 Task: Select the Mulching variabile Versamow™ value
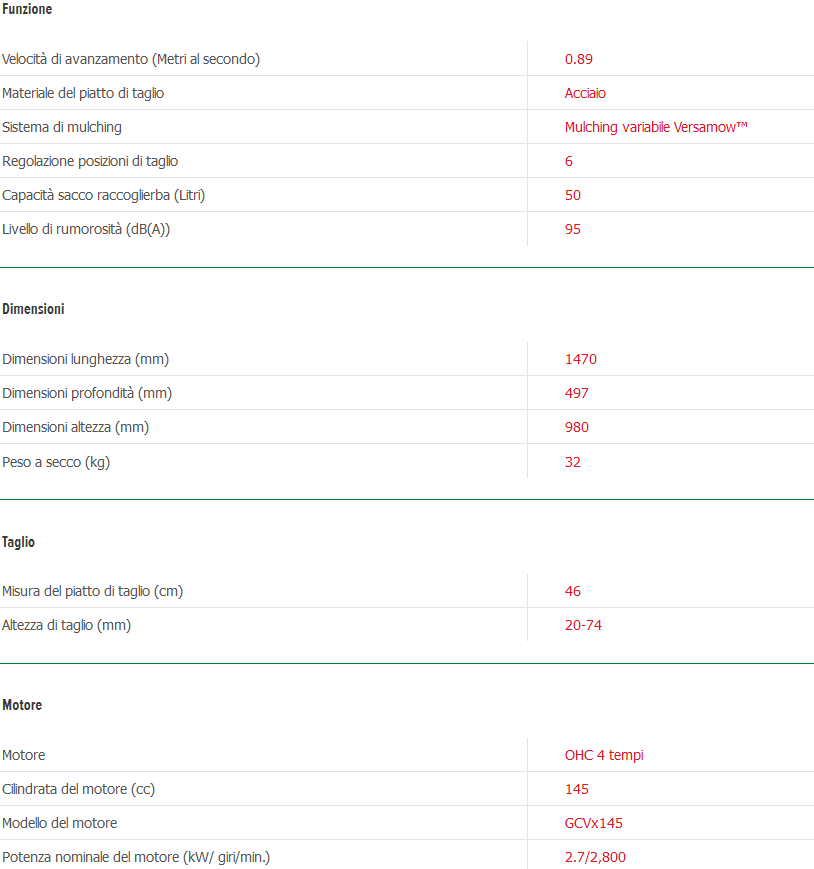coord(656,127)
